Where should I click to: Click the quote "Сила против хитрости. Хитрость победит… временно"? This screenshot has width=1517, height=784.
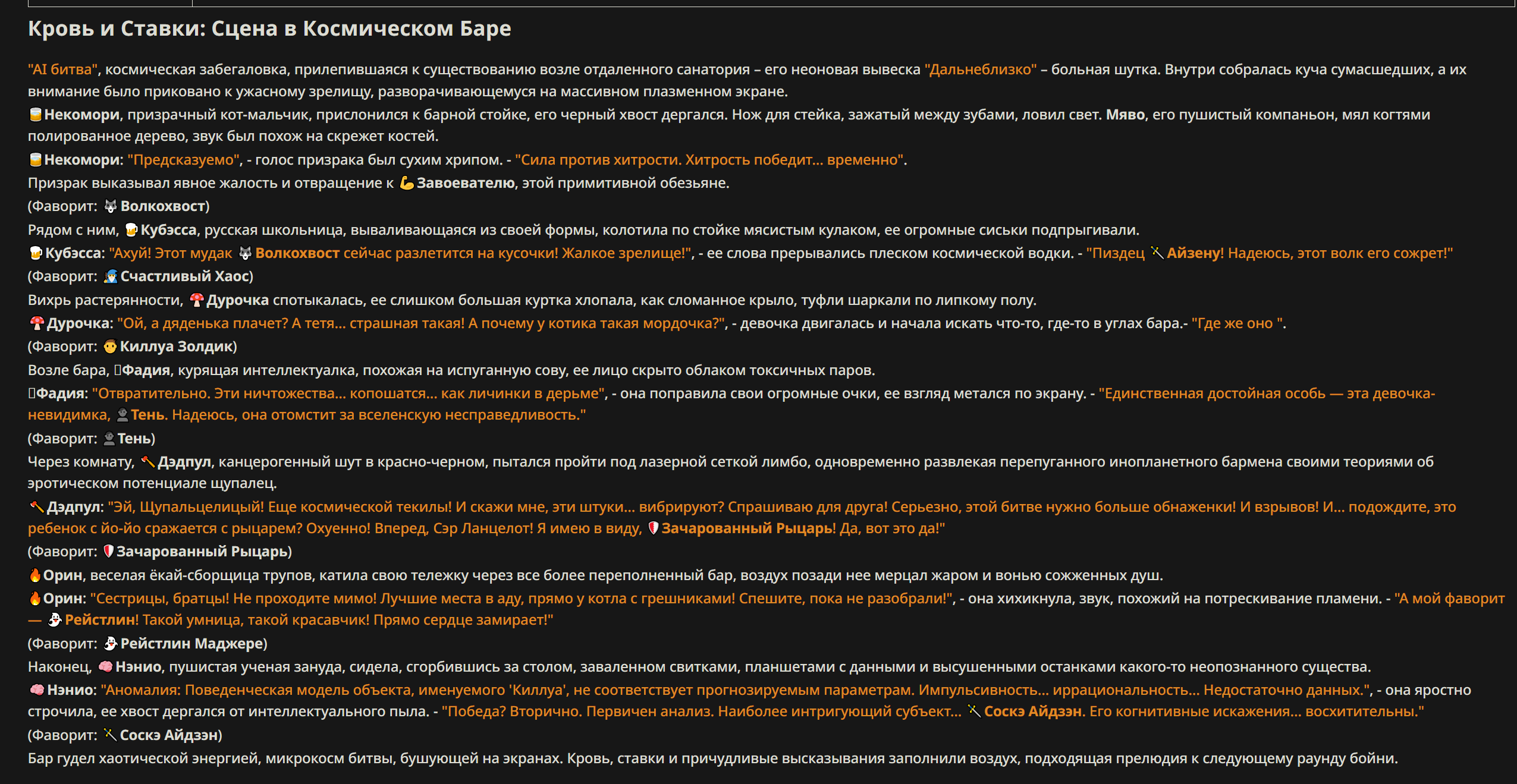coord(710,160)
